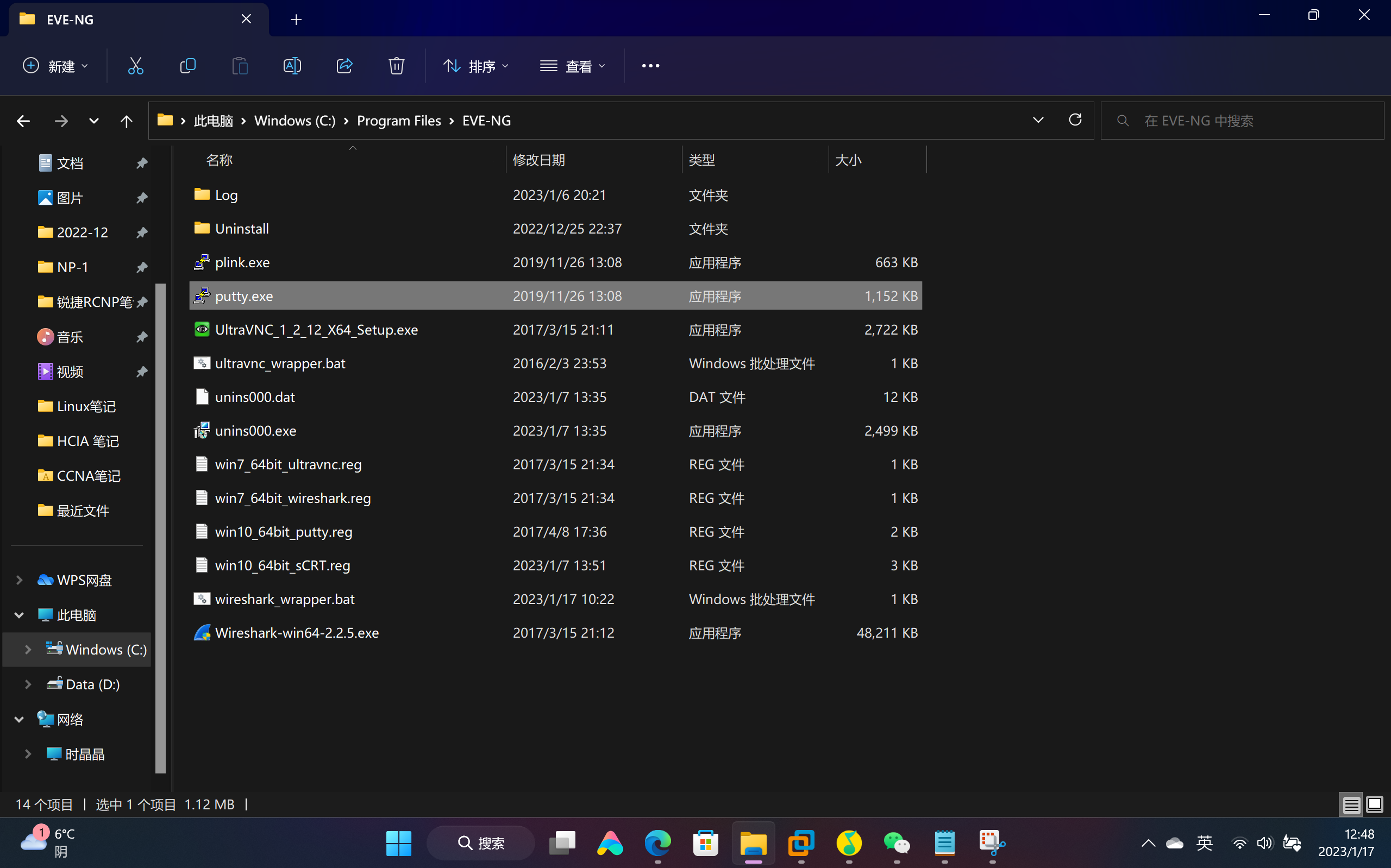Open the more options ellipsis menu
1391x868 pixels.
click(650, 66)
